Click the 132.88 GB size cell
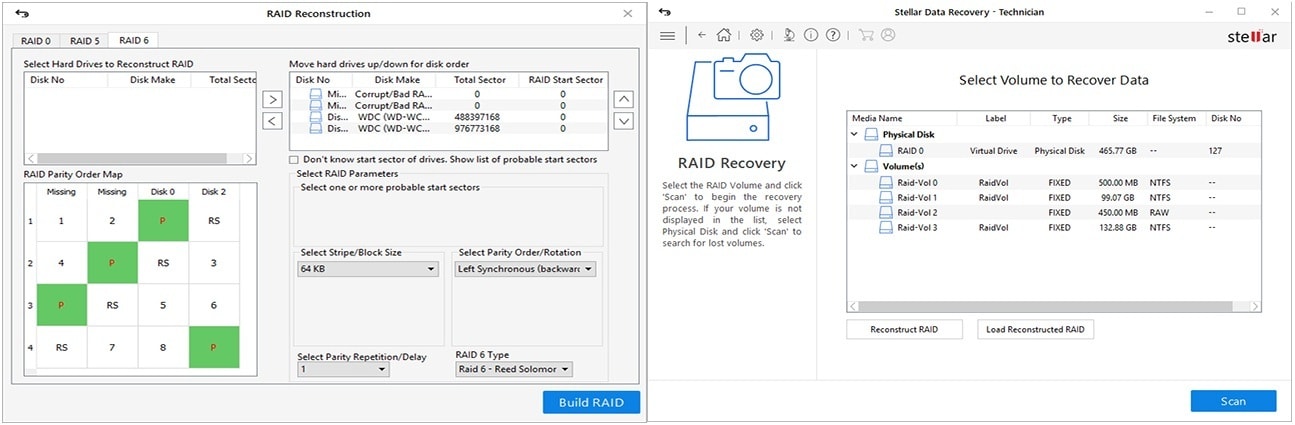Viewport: 1295px width, 425px height. pyautogui.click(x=1118, y=228)
